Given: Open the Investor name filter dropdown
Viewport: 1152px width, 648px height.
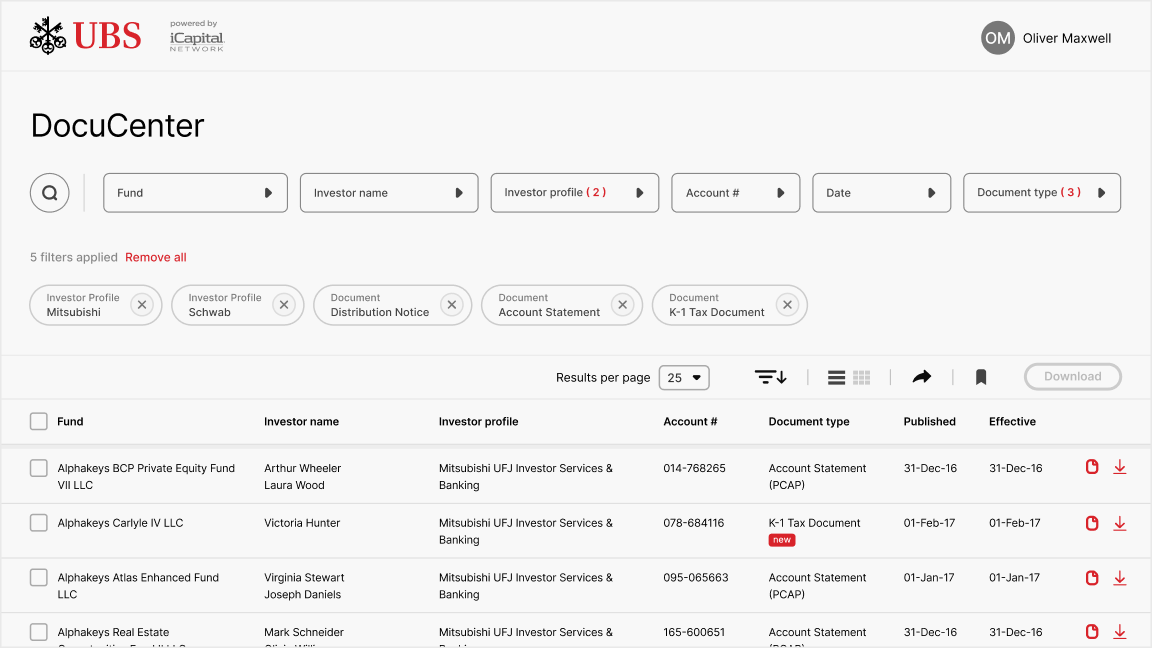Looking at the screenshot, I should (389, 192).
